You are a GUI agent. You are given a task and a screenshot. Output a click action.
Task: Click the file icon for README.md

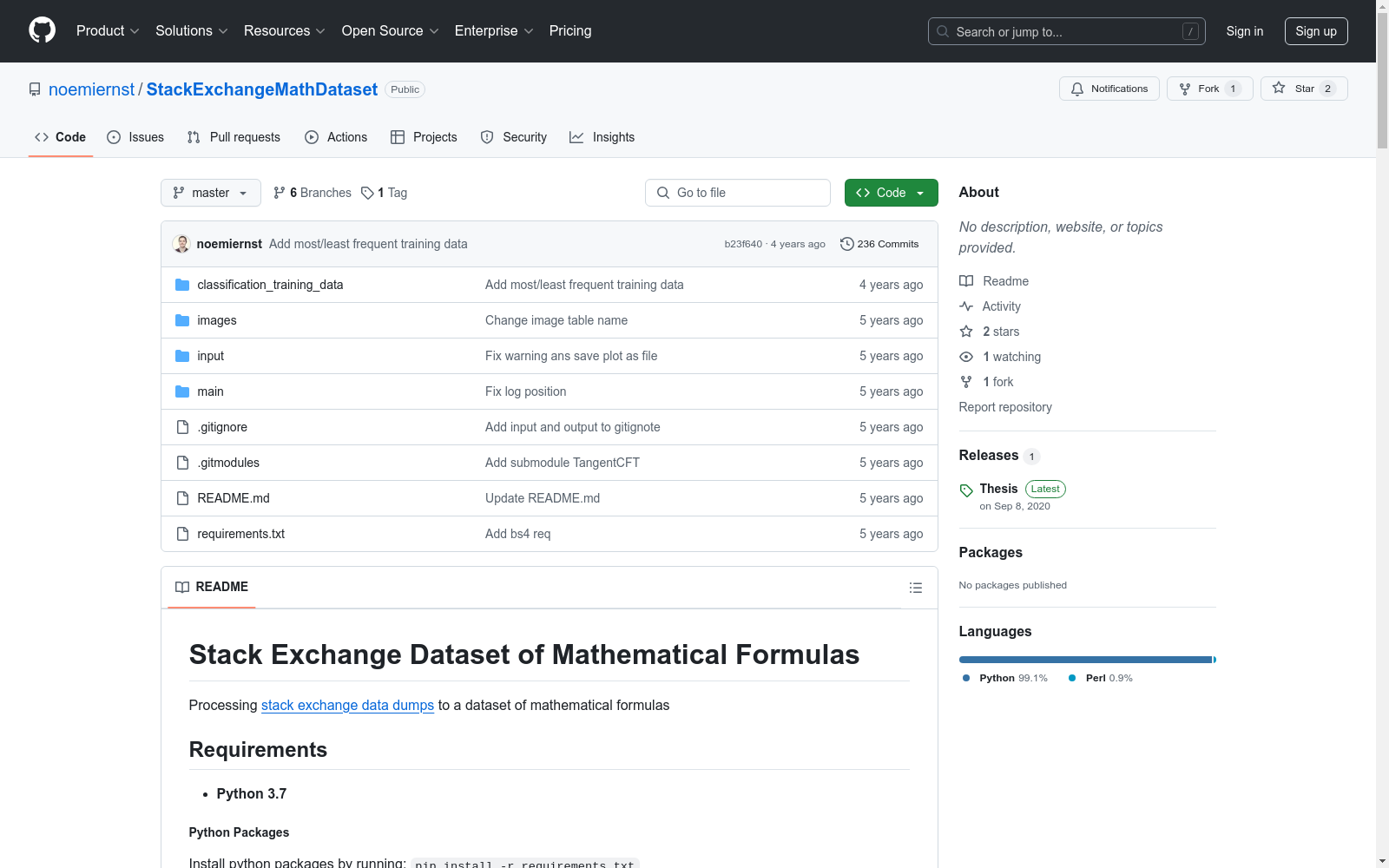(182, 498)
